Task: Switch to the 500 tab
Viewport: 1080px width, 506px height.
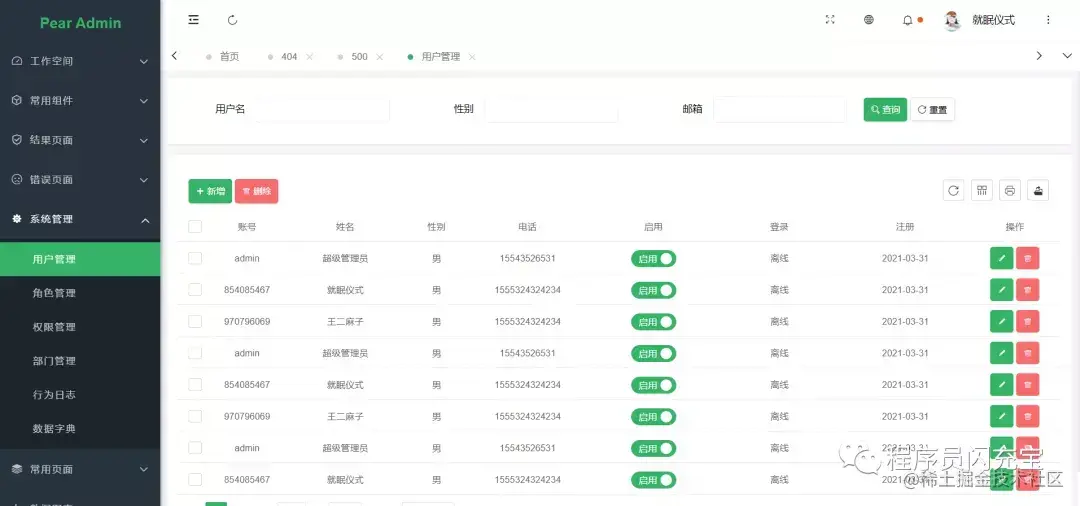Action: pyautogui.click(x=359, y=56)
